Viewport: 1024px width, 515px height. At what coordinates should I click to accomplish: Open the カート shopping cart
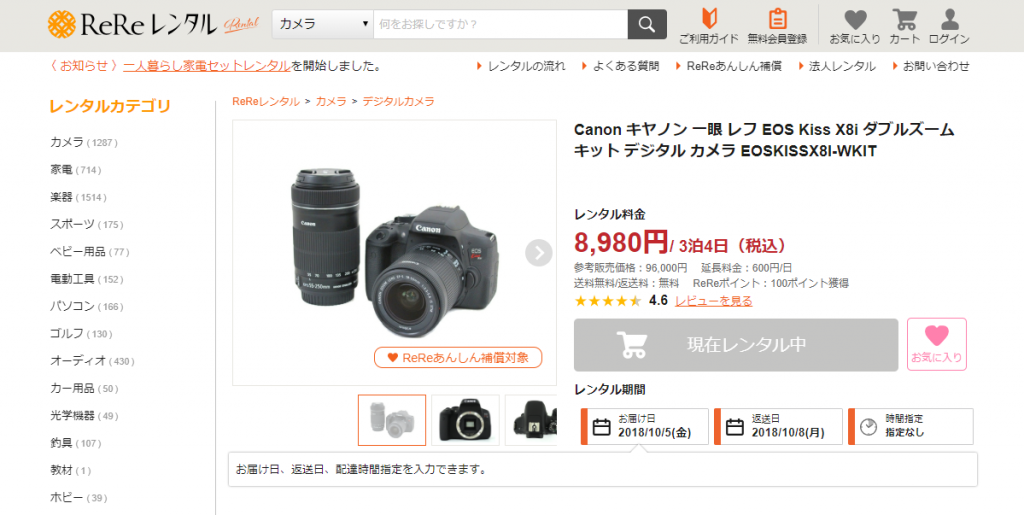coord(904,26)
